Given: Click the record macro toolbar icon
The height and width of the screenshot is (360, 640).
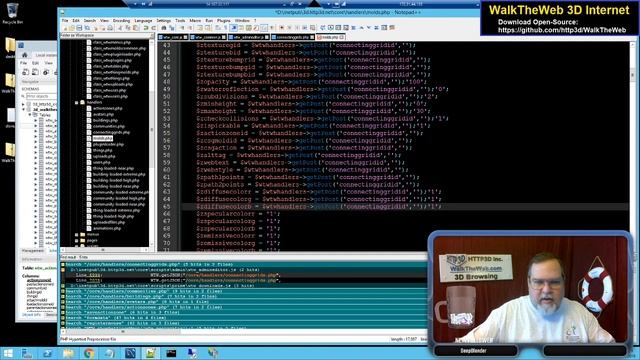Looking at the screenshot, I should (x=282, y=28).
